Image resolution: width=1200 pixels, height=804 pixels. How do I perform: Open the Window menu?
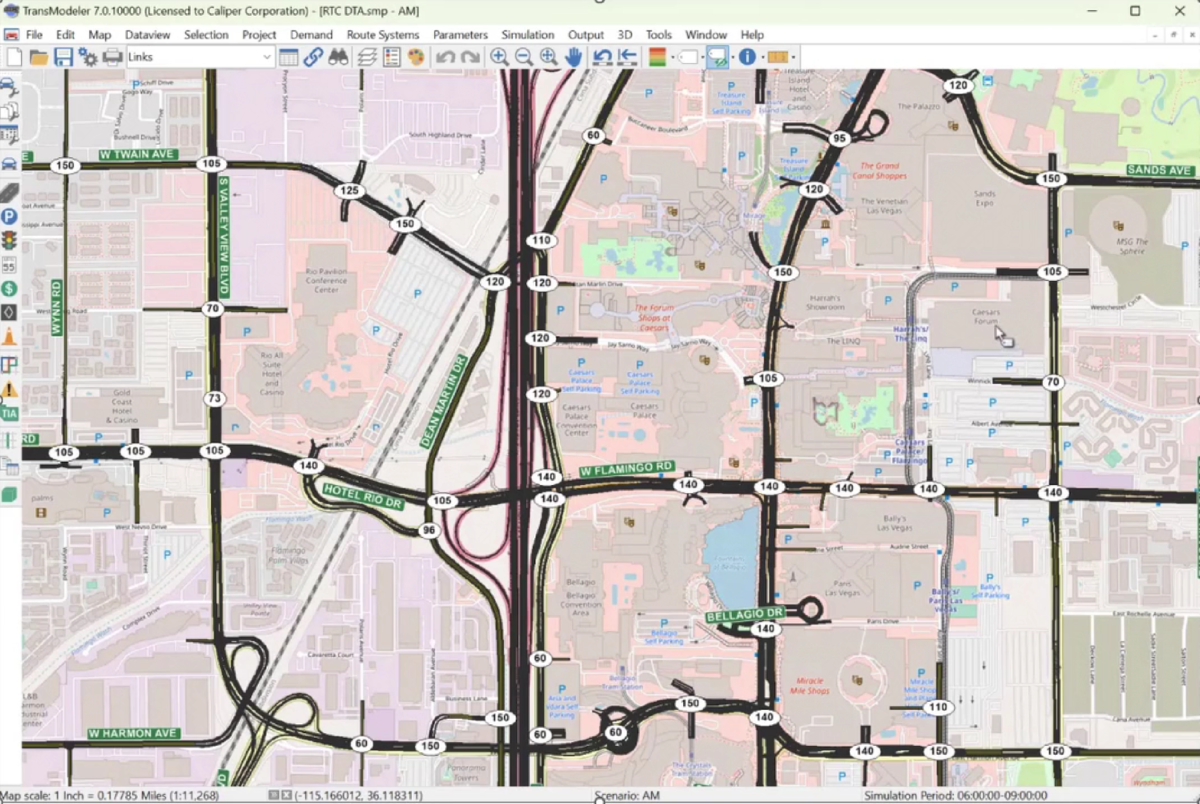pos(706,35)
